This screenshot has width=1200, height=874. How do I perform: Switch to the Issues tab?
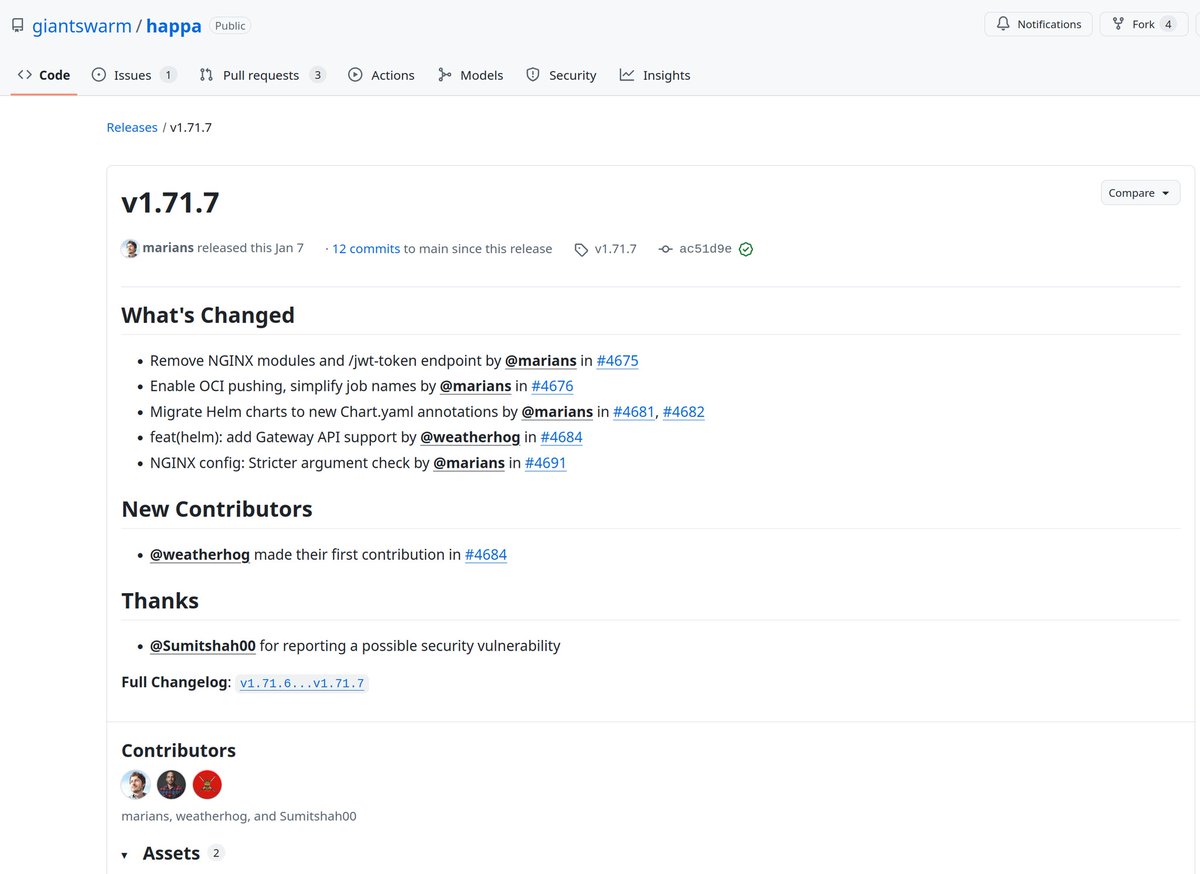point(134,75)
